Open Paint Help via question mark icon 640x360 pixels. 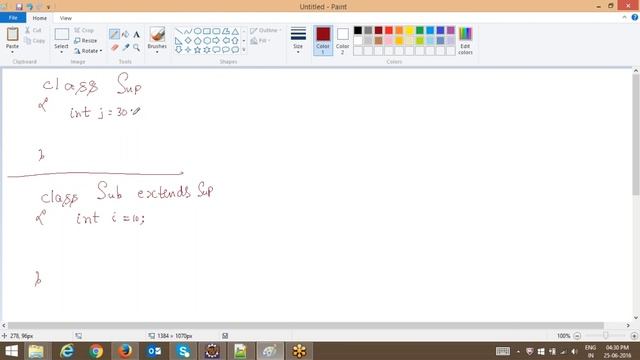point(635,17)
